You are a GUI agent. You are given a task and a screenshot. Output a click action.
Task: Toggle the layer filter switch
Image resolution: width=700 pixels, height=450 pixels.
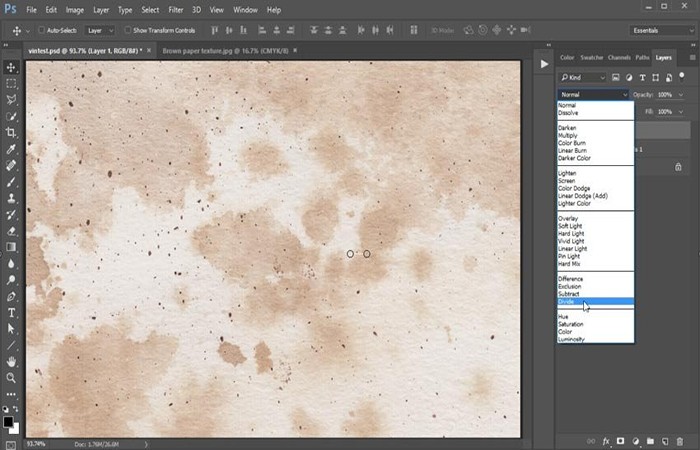pos(682,76)
